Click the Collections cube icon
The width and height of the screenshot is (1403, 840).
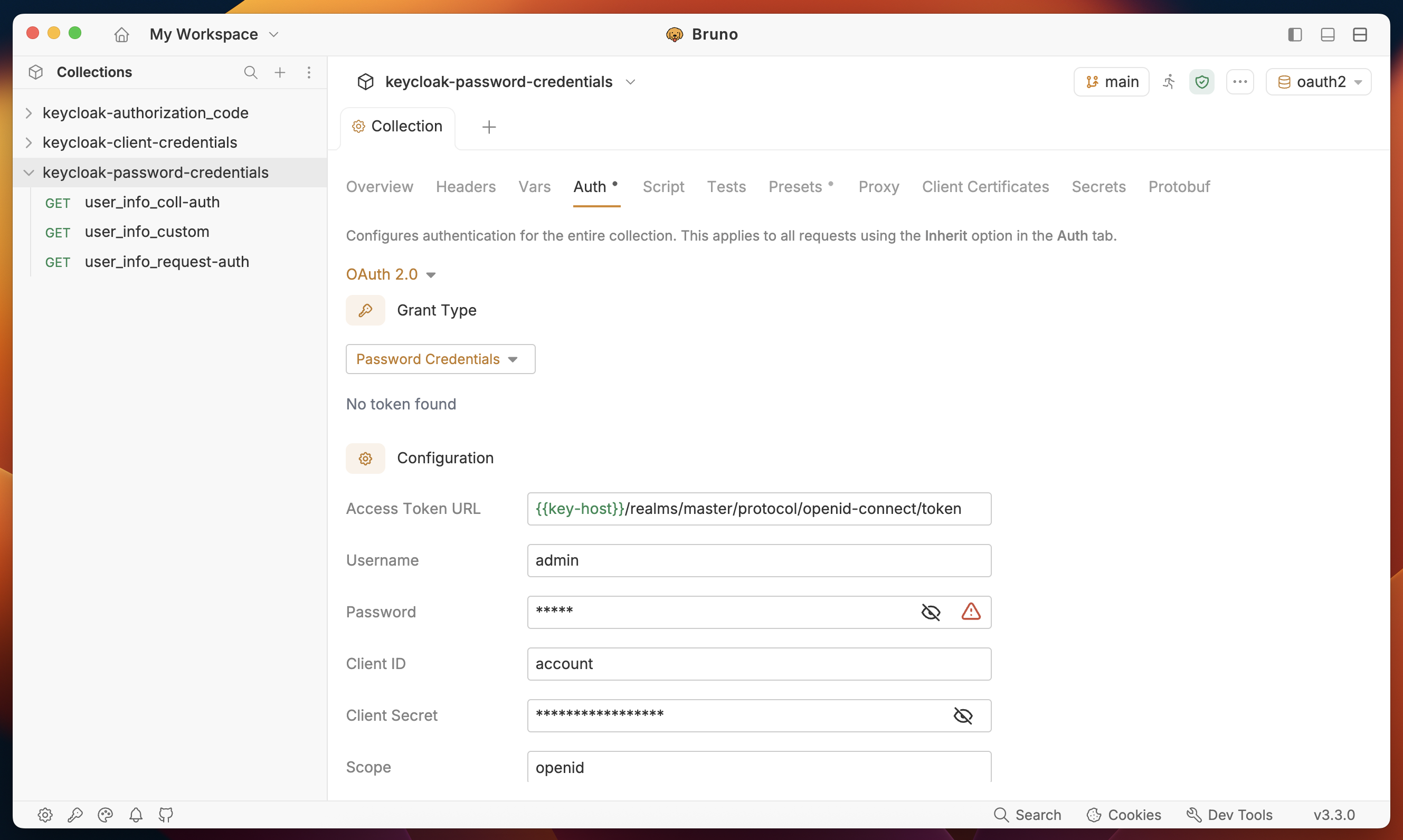point(36,72)
